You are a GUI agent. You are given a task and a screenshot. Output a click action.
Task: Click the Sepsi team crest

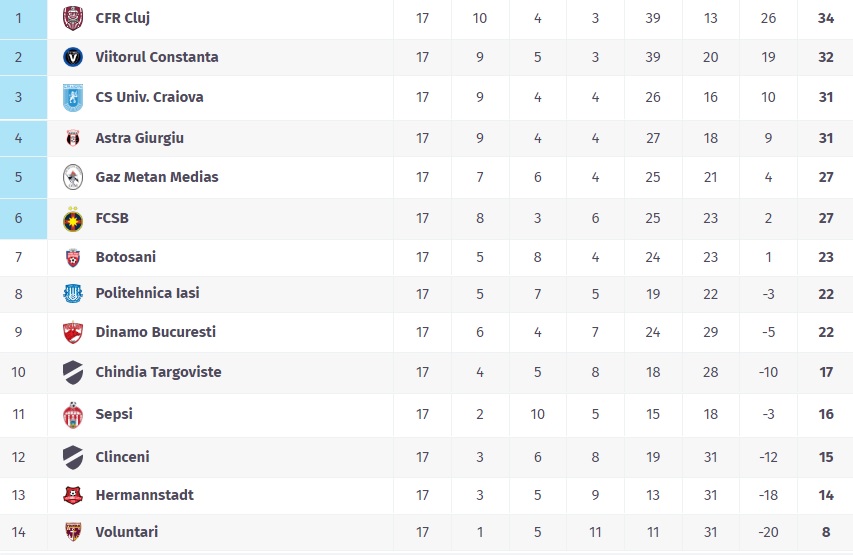coord(72,414)
